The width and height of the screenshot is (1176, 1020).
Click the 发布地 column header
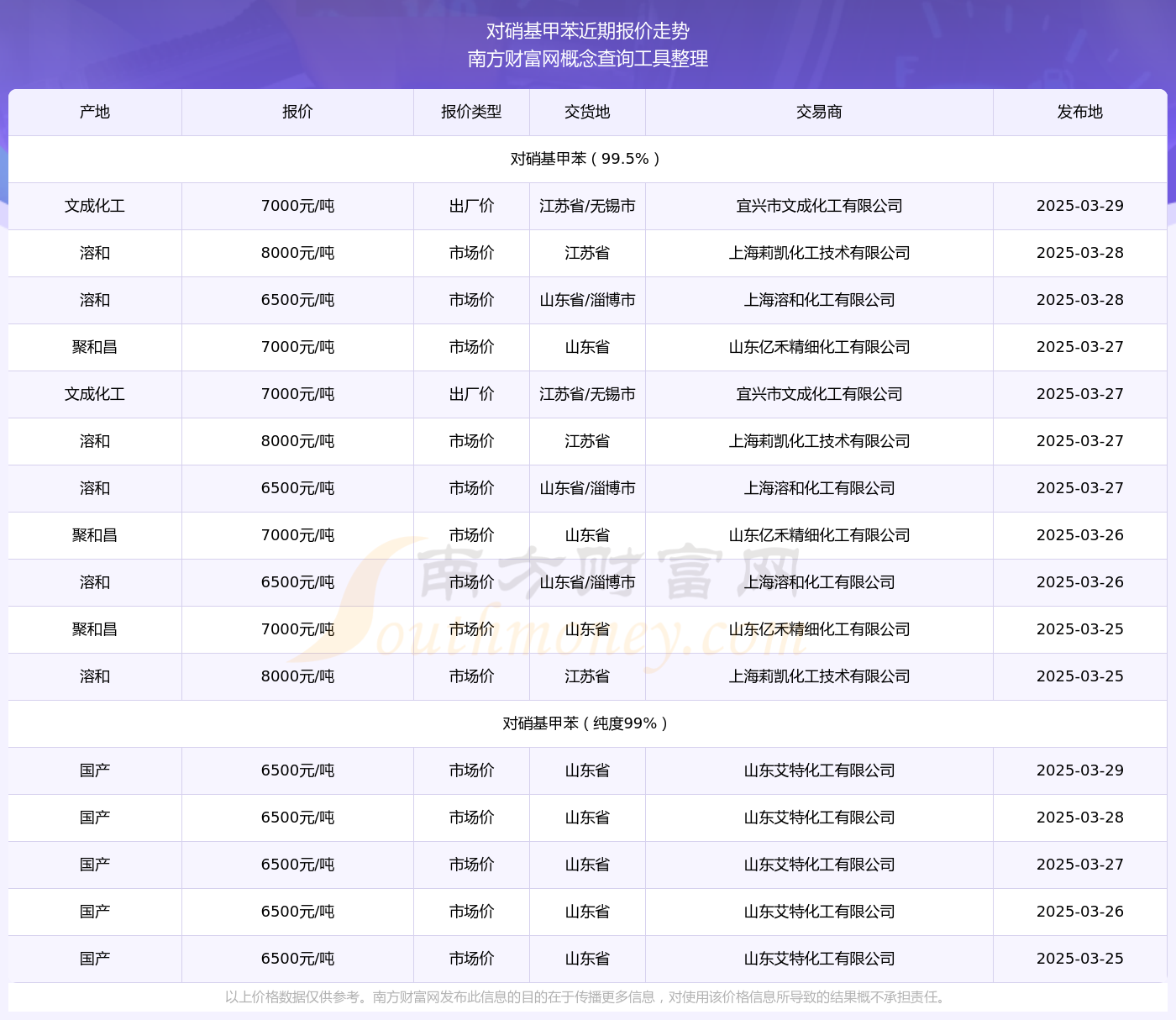pyautogui.click(x=1079, y=112)
